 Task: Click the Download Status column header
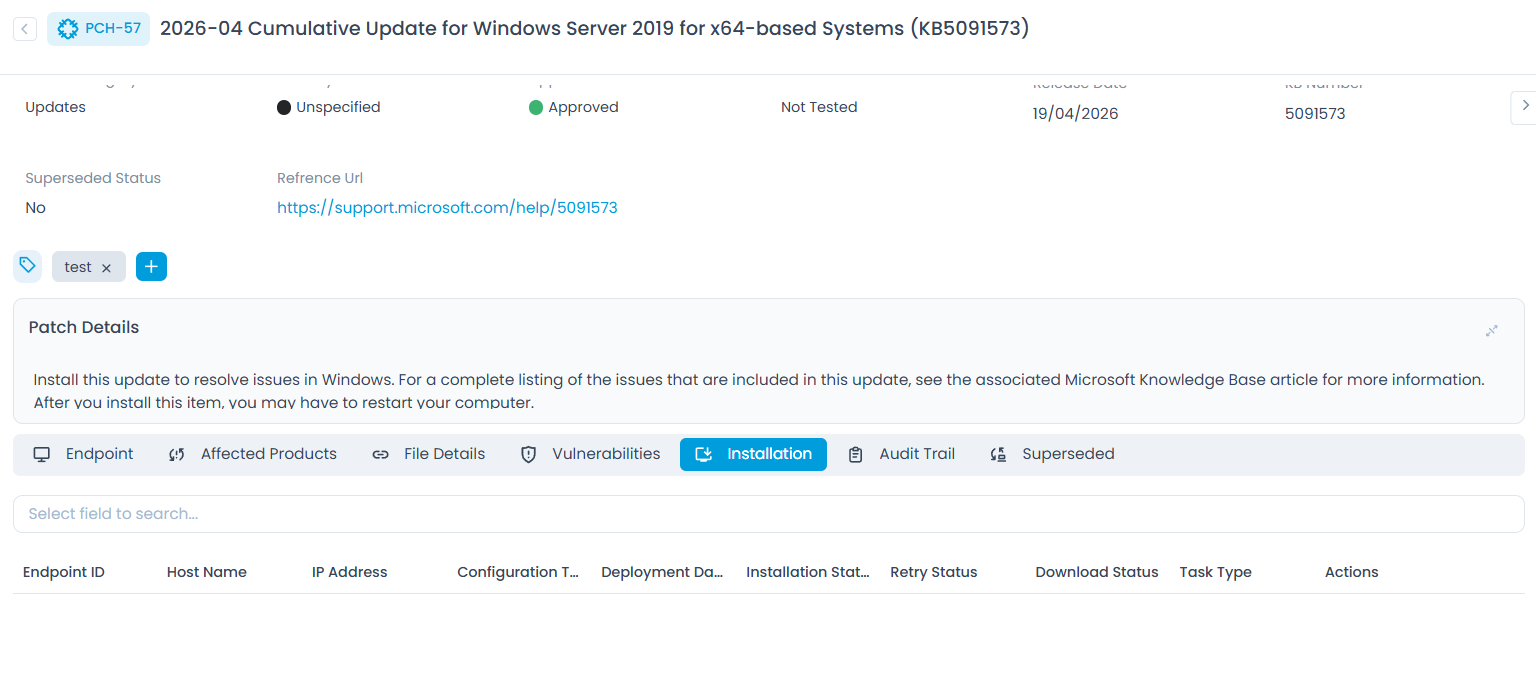(1097, 572)
